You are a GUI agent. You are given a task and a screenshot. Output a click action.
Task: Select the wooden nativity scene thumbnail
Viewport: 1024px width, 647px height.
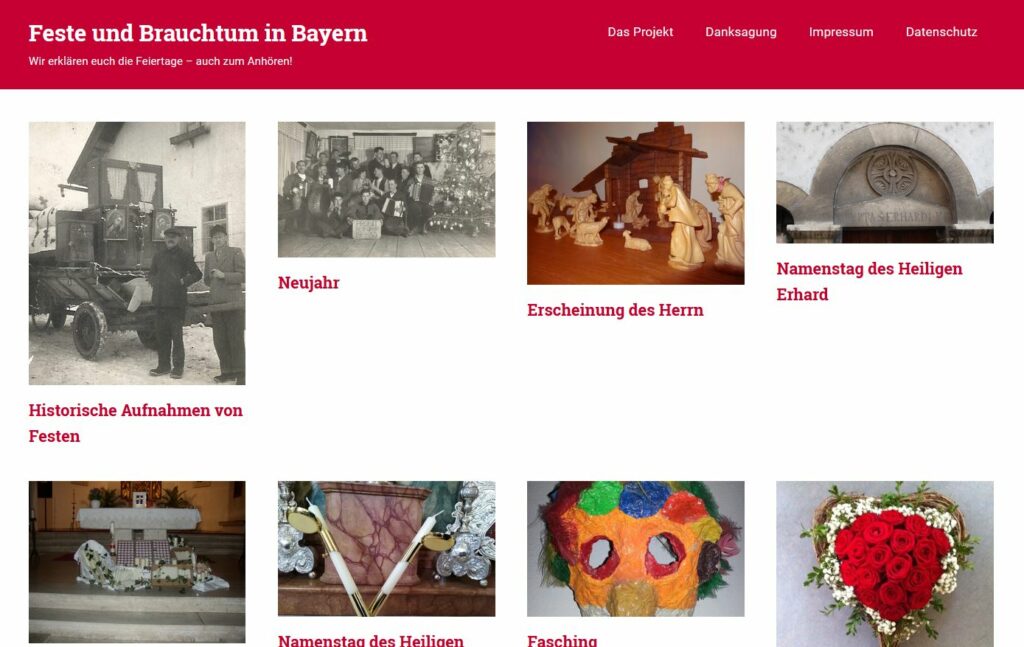(635, 203)
